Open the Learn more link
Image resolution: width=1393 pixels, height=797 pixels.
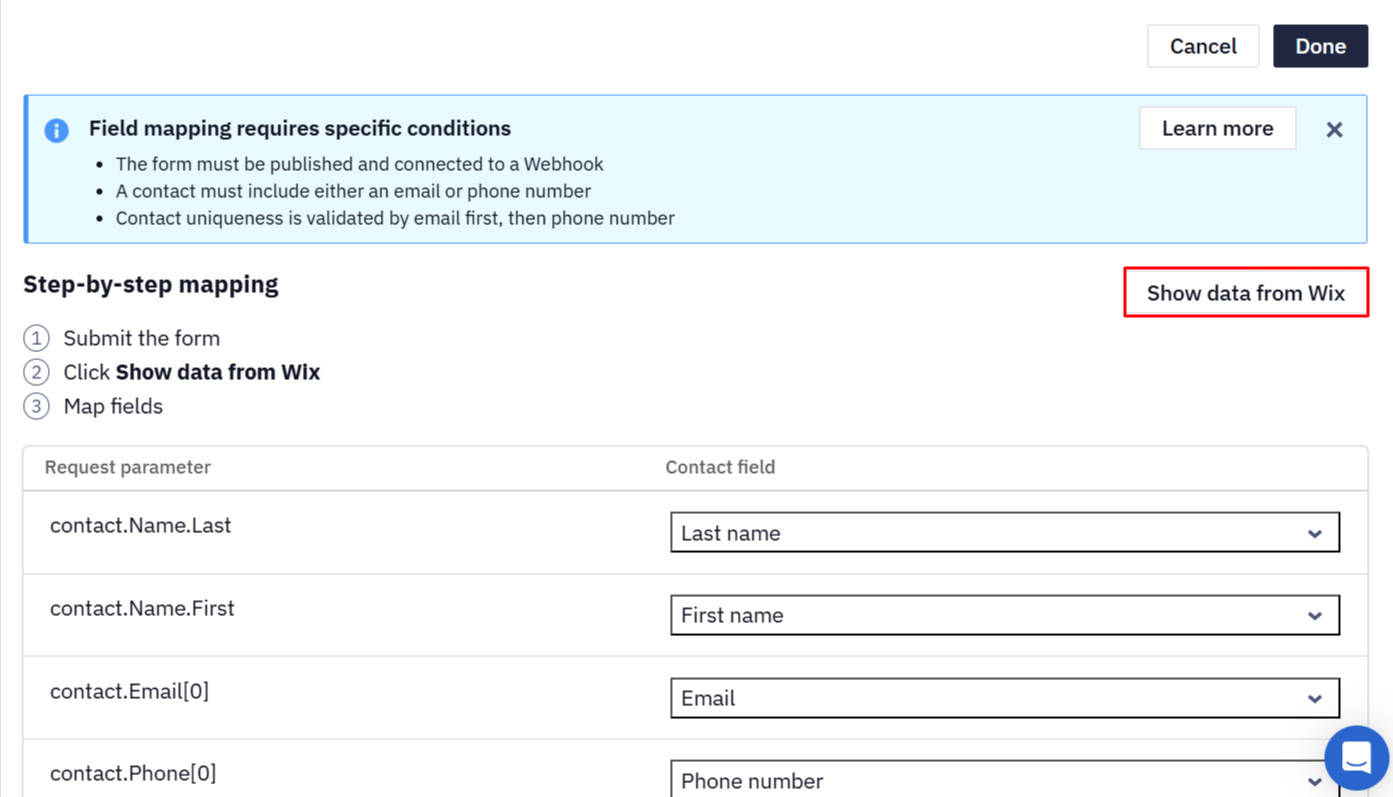1217,128
